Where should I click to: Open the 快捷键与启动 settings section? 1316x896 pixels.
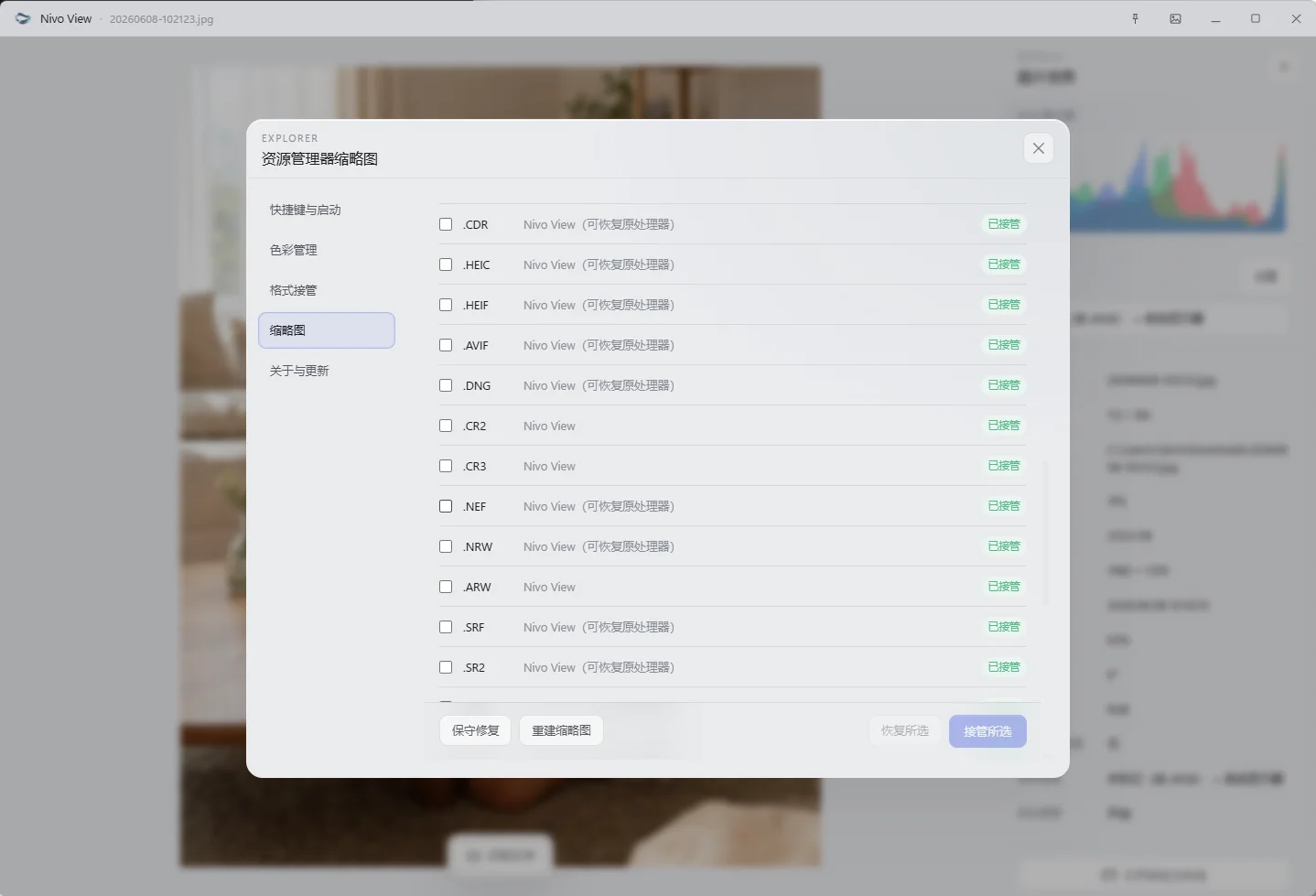(327, 210)
